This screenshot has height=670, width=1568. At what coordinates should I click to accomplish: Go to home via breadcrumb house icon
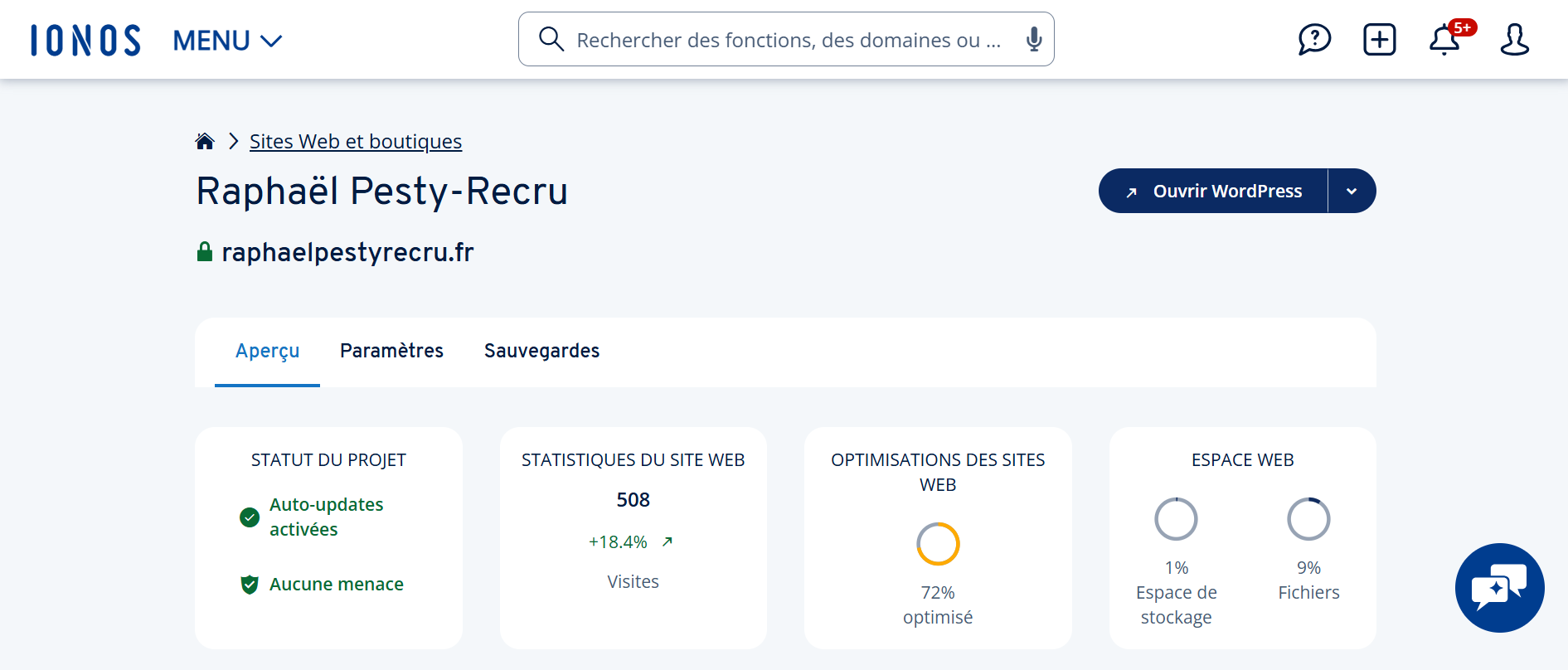205,141
